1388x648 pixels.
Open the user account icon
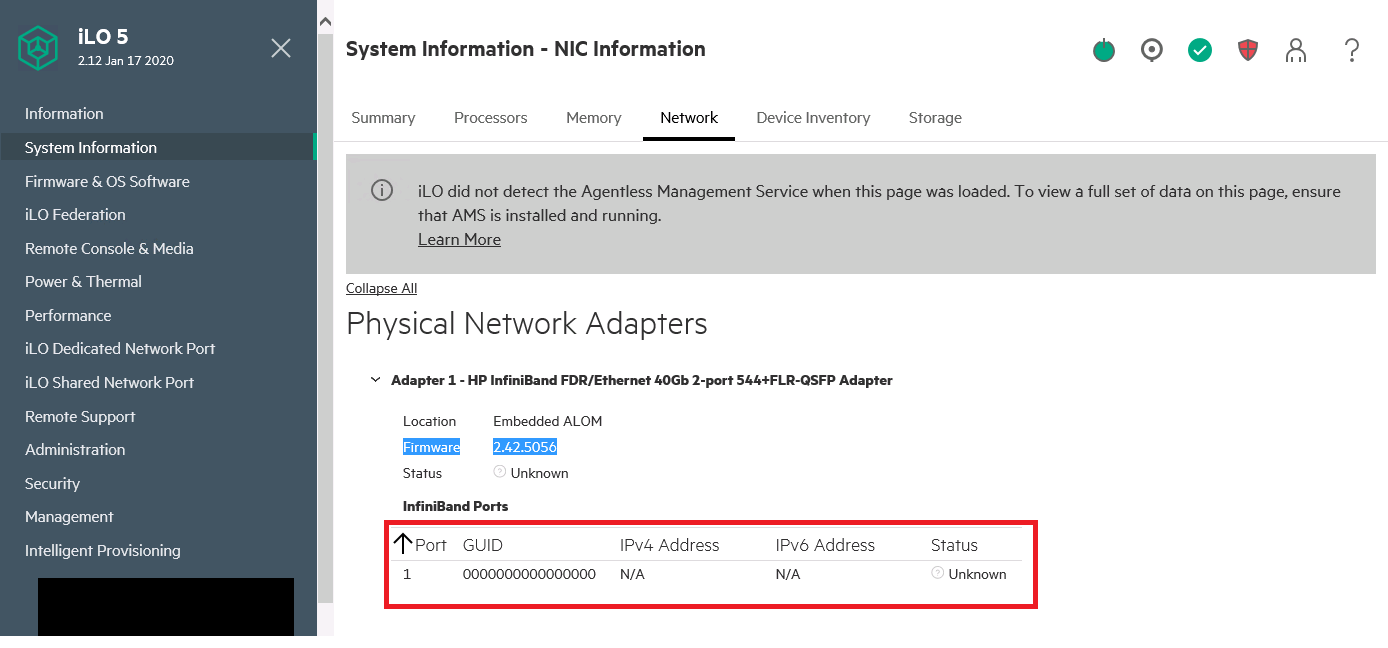[x=1296, y=51]
